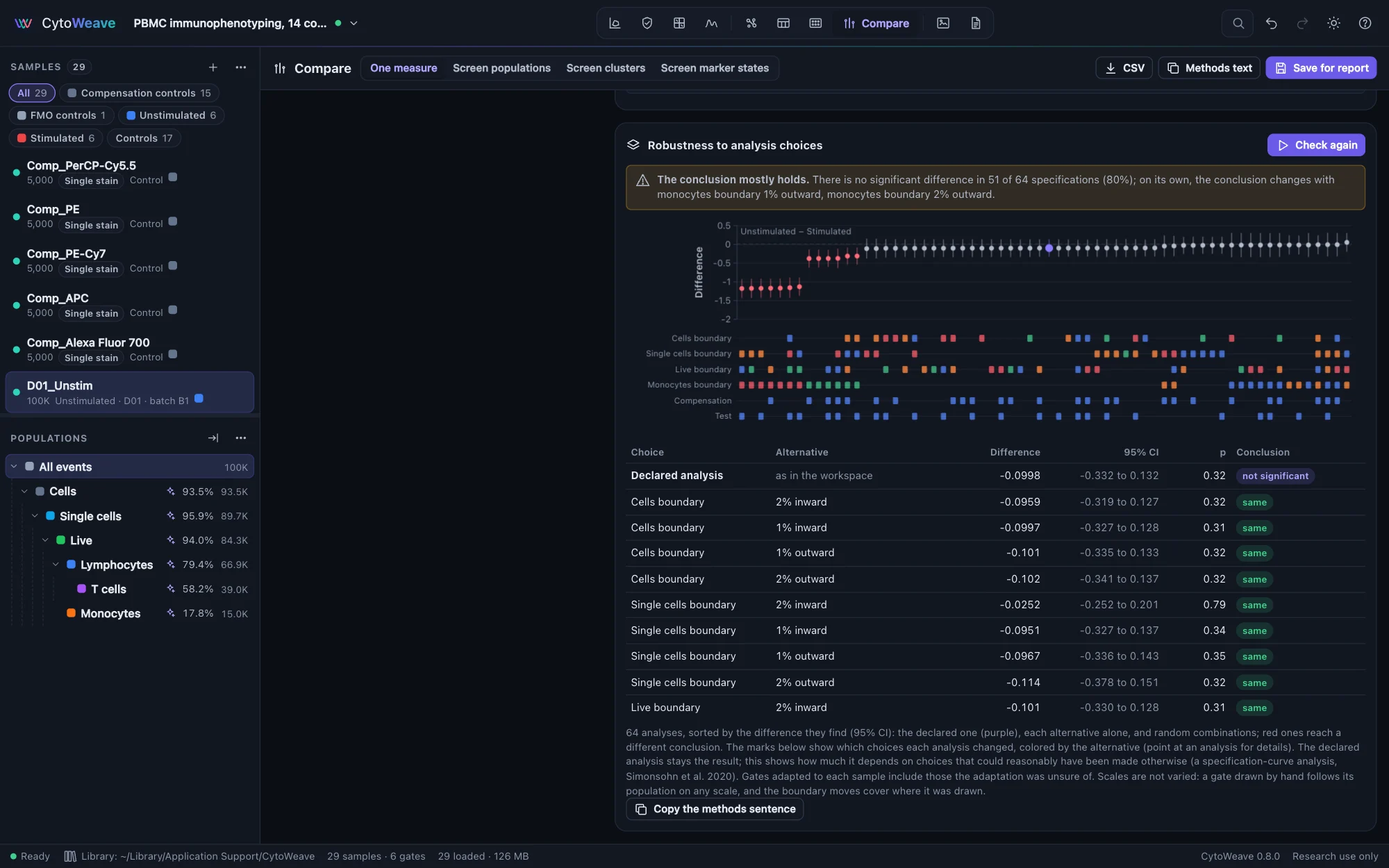The width and height of the screenshot is (1389, 868).
Task: Open the plate layout view icon
Action: pyautogui.click(x=815, y=23)
